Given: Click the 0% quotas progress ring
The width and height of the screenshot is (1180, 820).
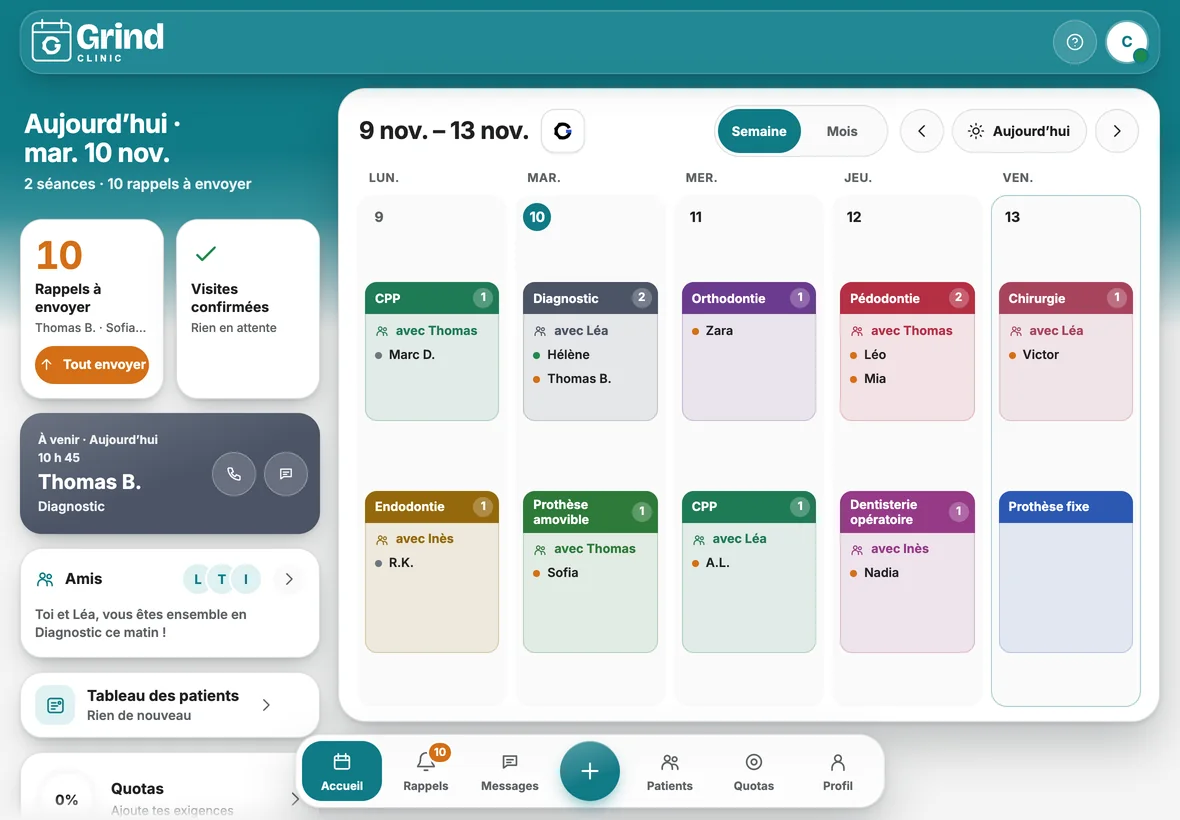Looking at the screenshot, I should pos(66,799).
